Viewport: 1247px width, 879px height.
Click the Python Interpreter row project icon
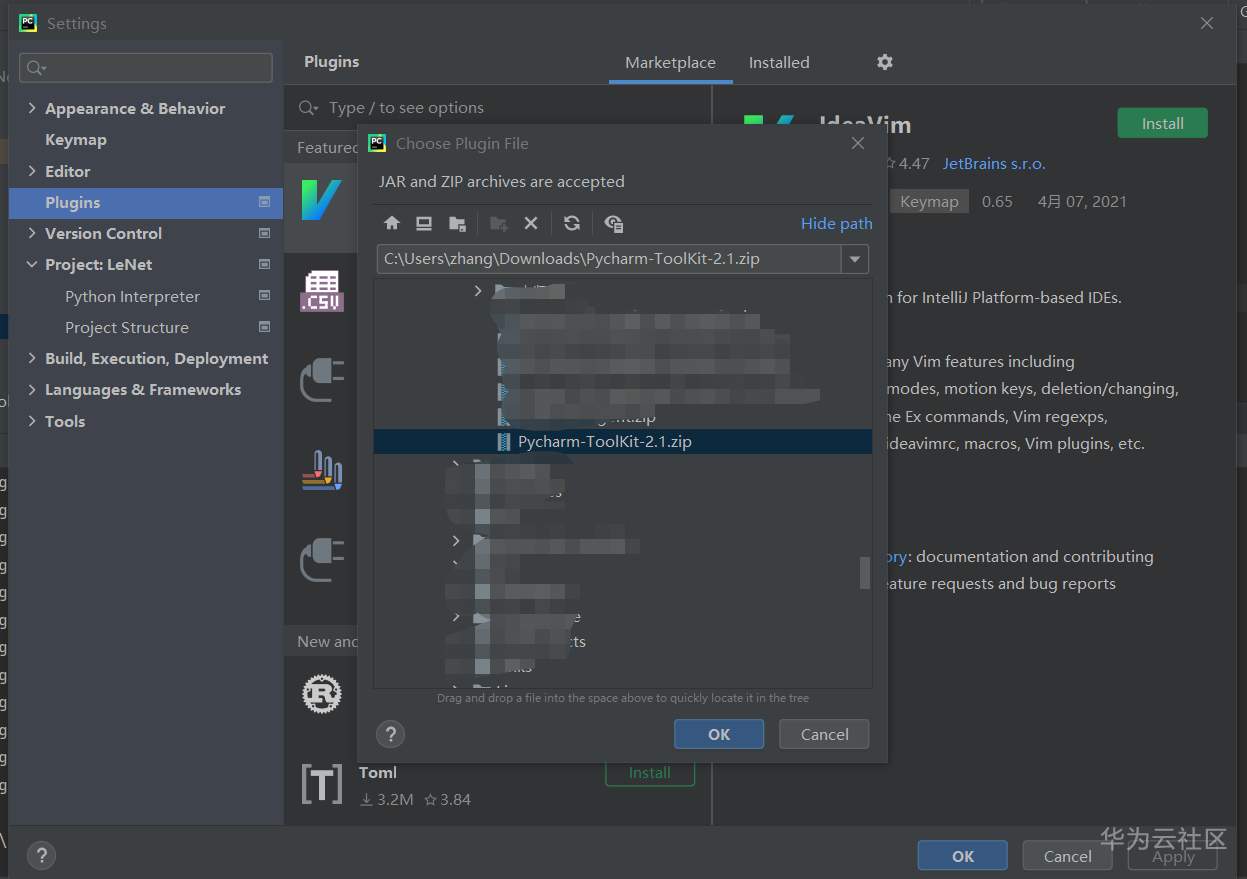pos(264,296)
